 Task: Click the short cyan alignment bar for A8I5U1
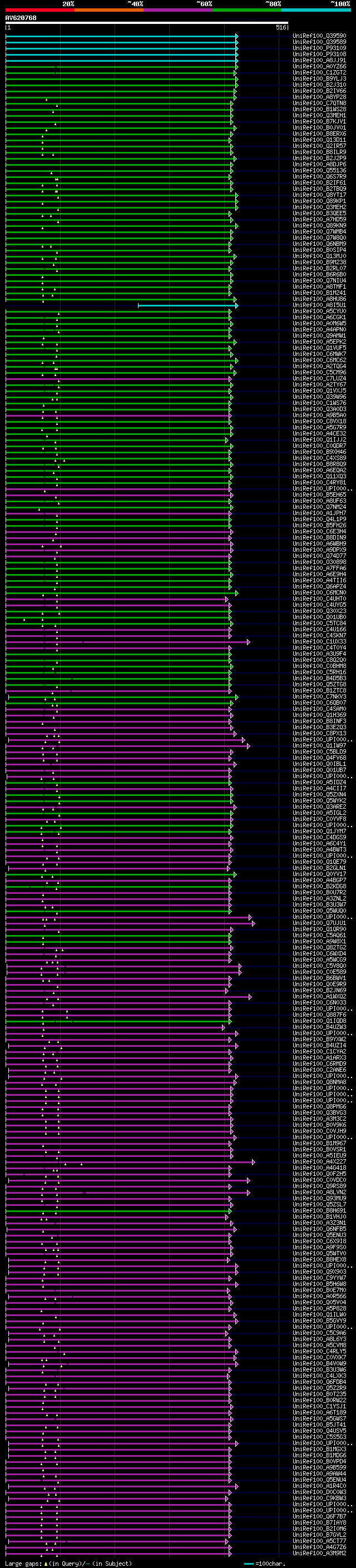pyautogui.click(x=187, y=305)
